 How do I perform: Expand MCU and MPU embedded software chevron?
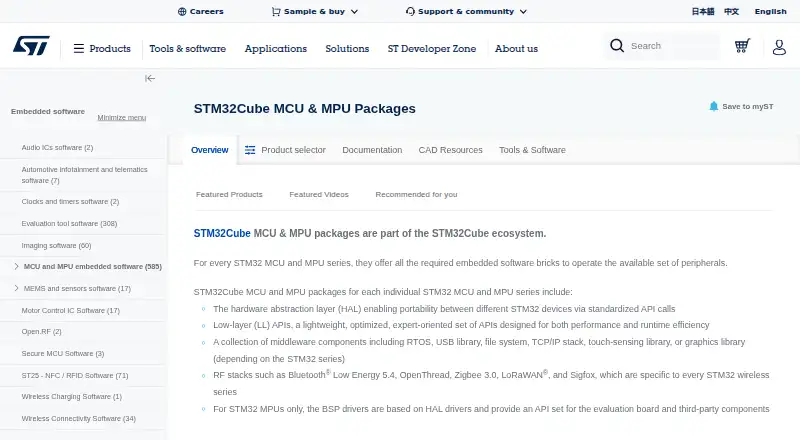(x=16, y=266)
